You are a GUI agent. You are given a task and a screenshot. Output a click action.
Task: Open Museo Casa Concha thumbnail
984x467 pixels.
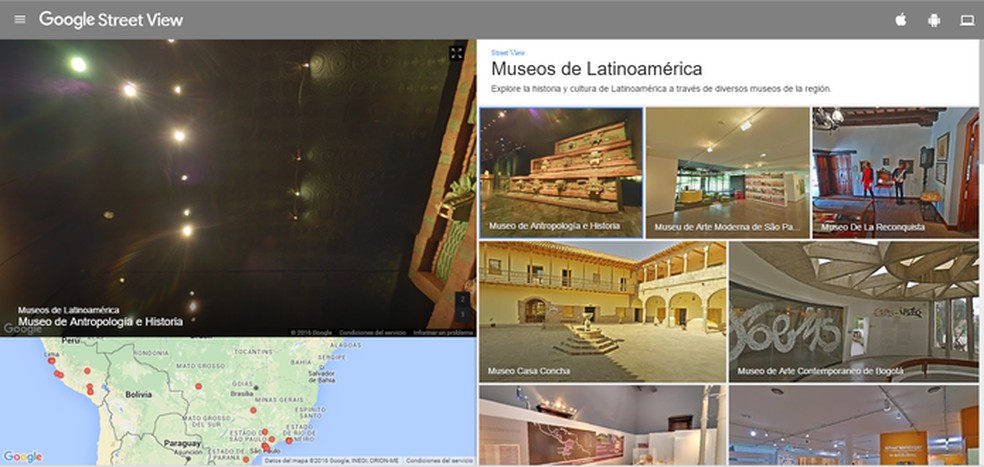point(602,311)
